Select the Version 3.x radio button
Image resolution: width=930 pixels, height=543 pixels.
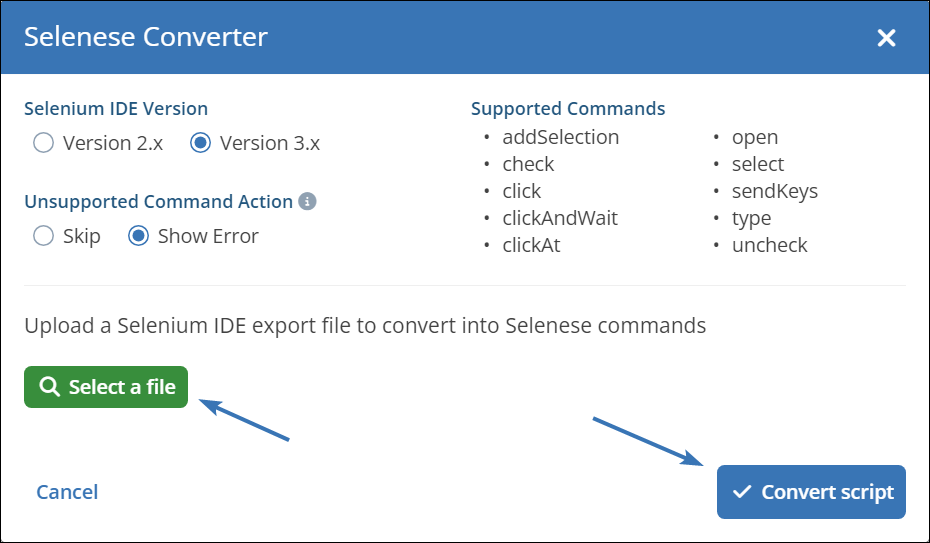[x=200, y=143]
